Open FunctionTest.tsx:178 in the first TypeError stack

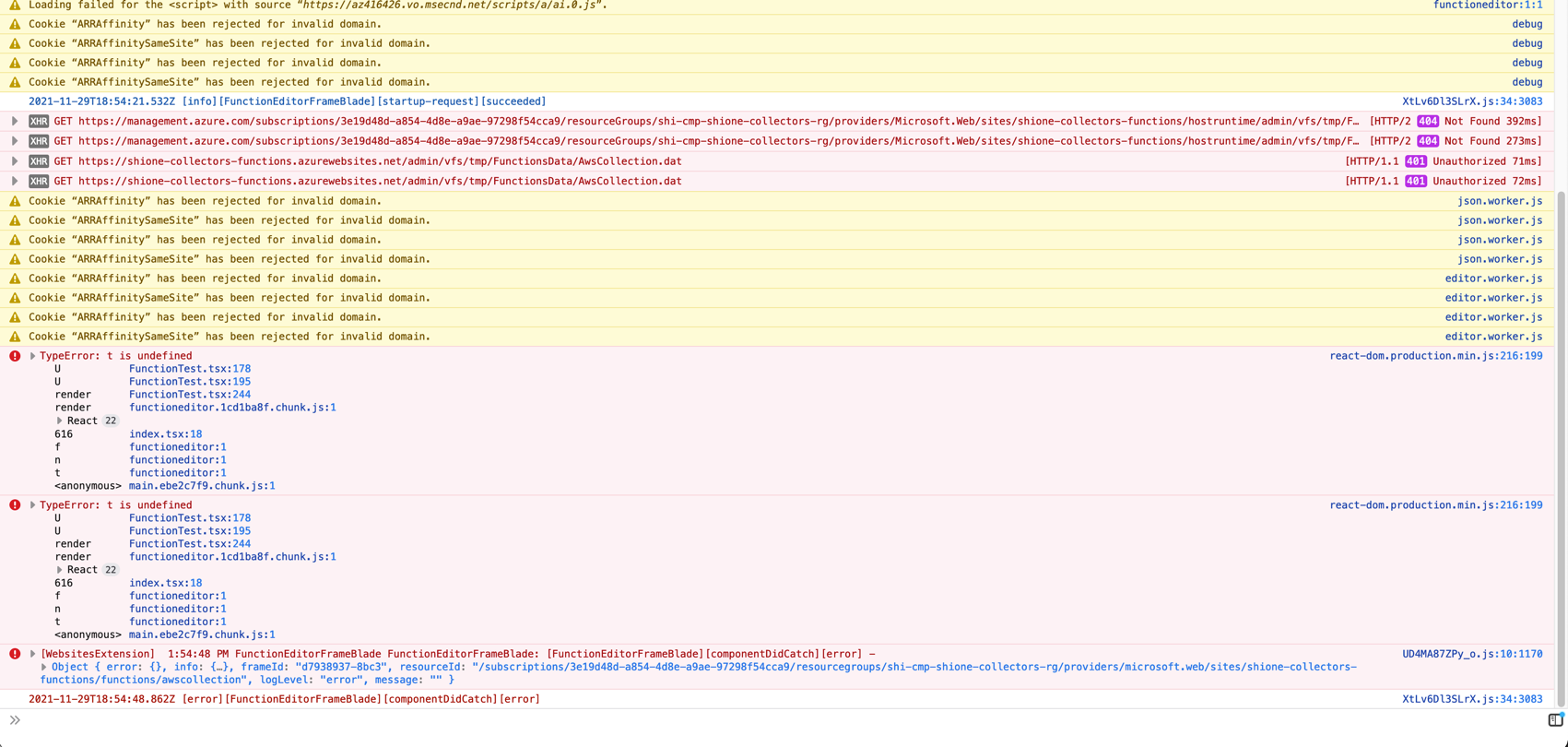(x=190, y=369)
